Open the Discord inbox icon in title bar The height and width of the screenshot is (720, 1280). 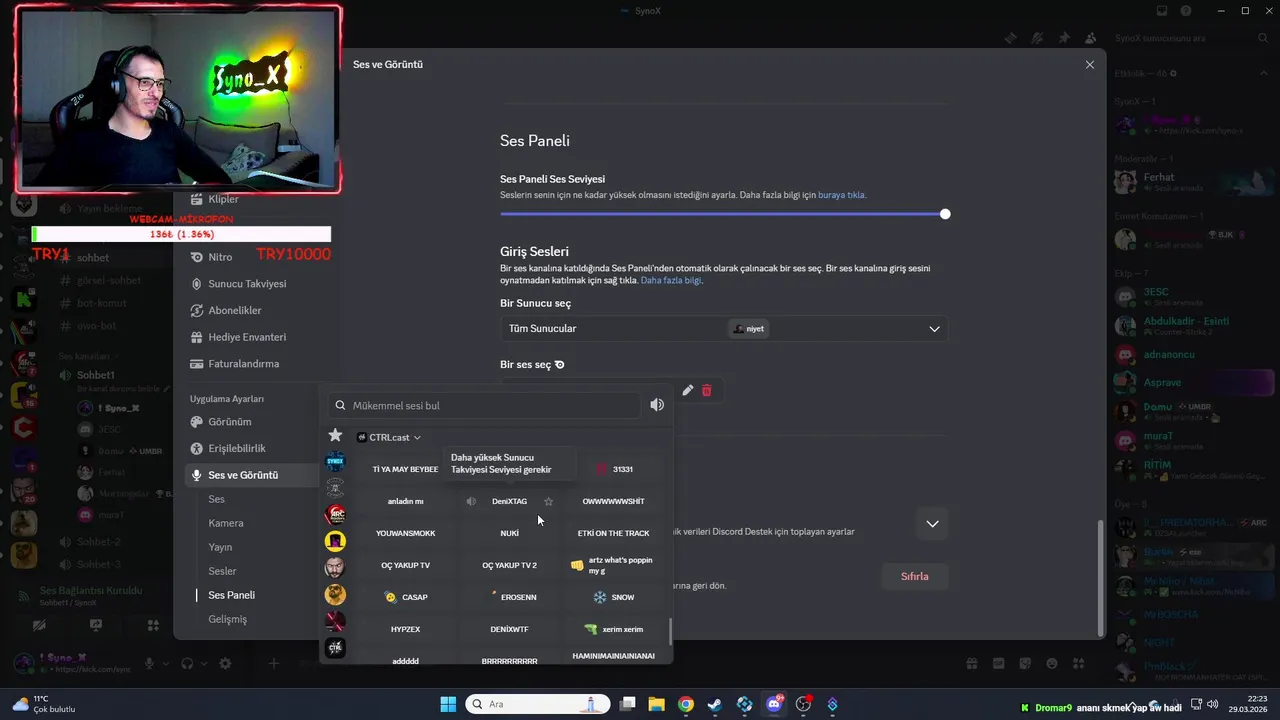click(1161, 11)
